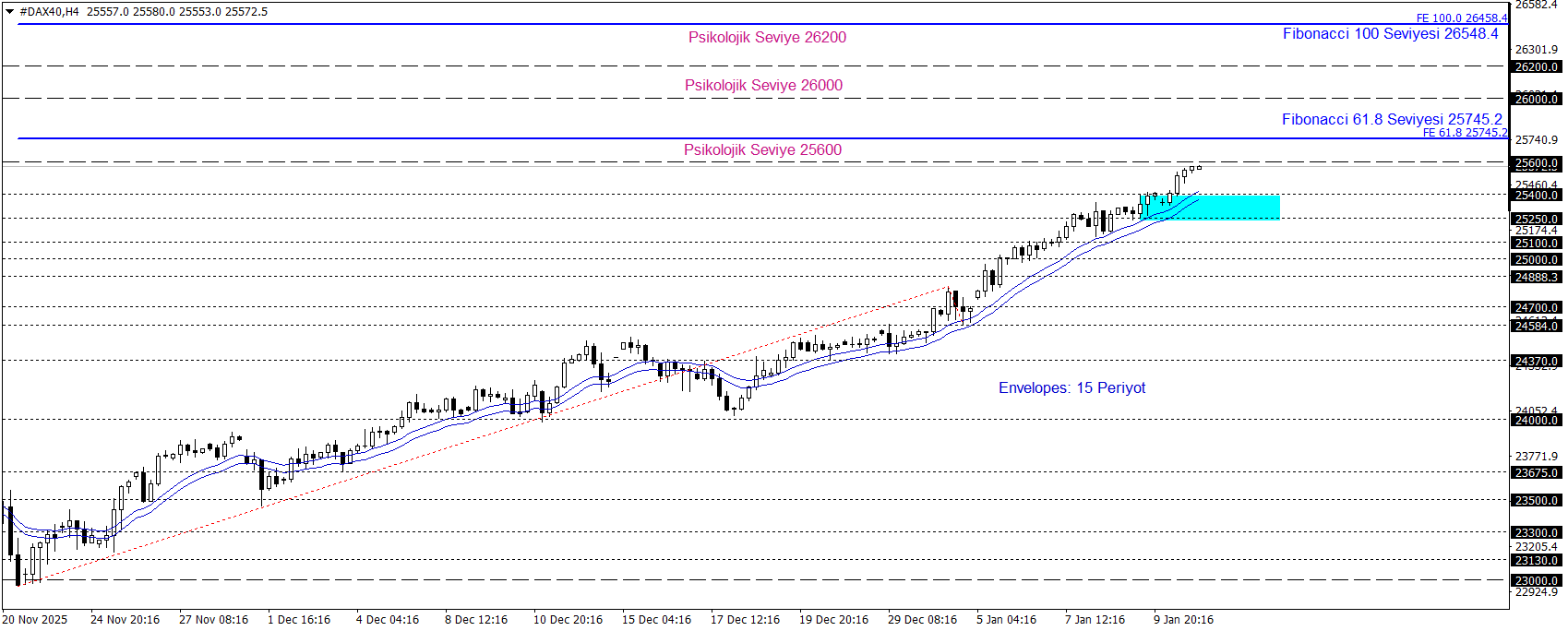This screenshot has width=1568, height=631.
Task: Click the 25100.0 price tag
Action: [1536, 244]
